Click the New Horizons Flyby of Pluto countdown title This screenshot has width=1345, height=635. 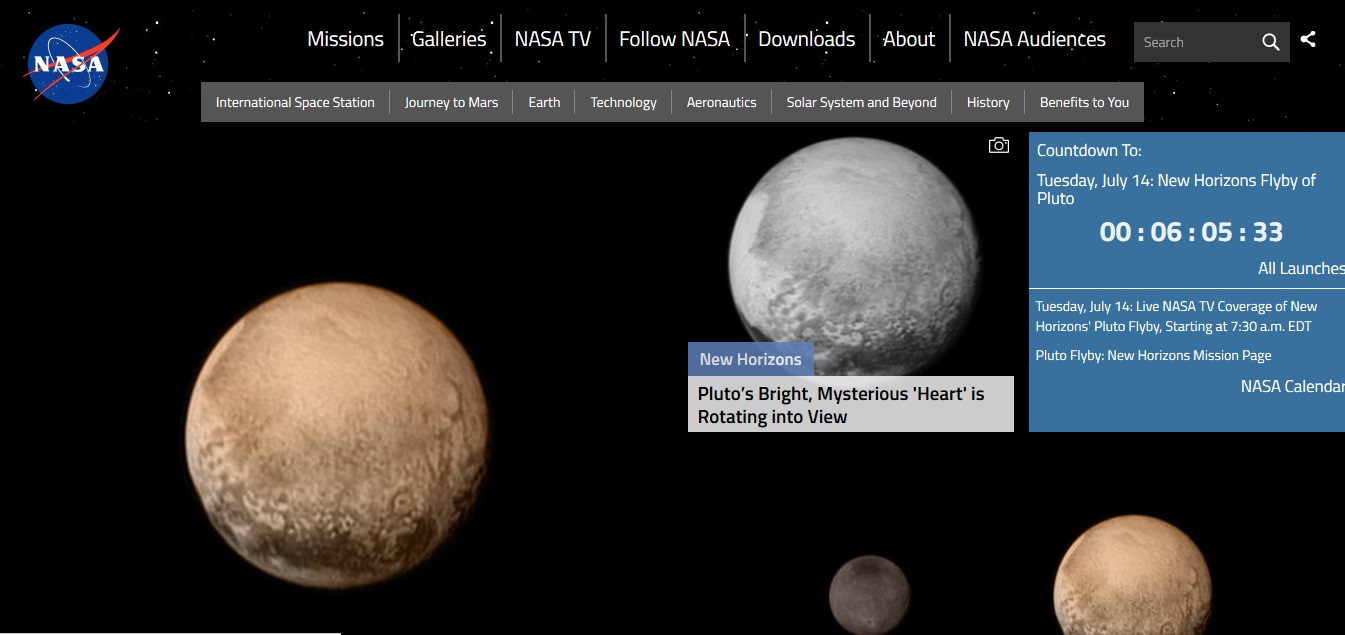(x=1176, y=189)
